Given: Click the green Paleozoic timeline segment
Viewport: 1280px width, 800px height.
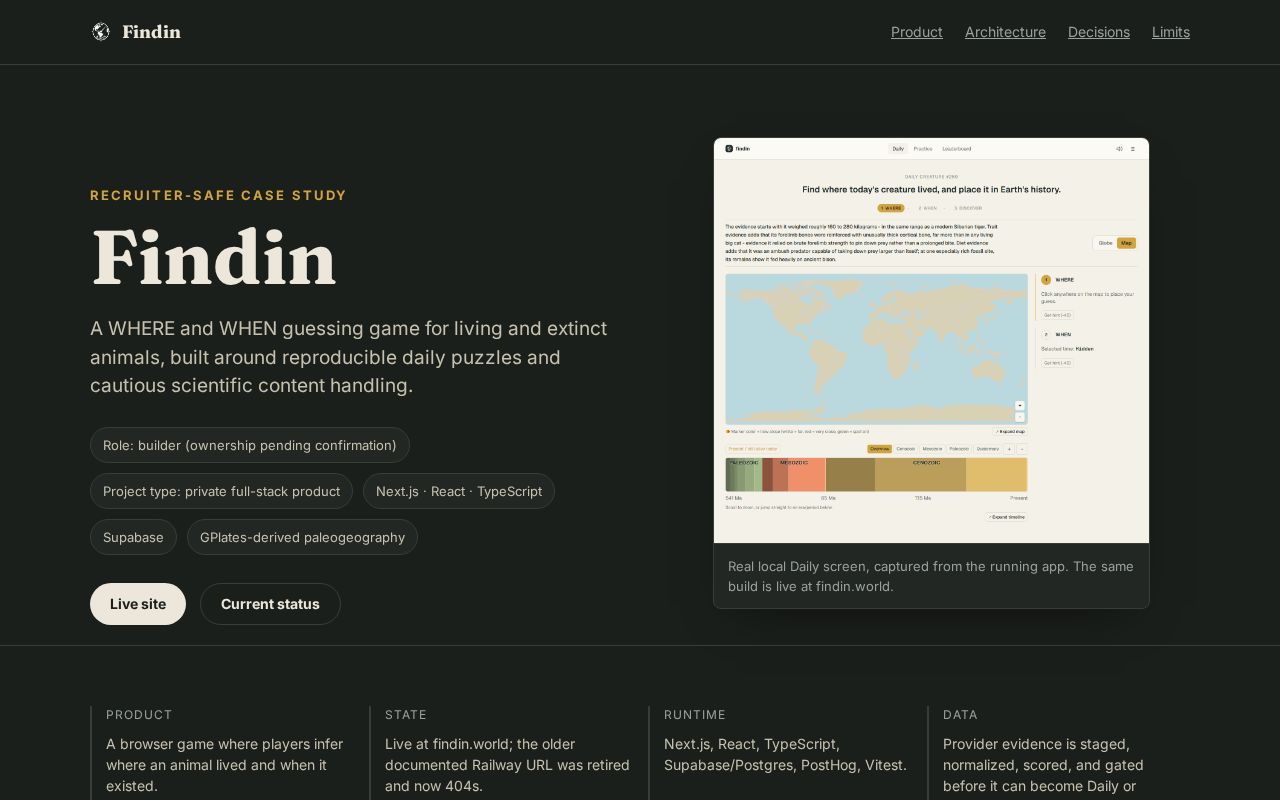Looking at the screenshot, I should click(x=743, y=474).
